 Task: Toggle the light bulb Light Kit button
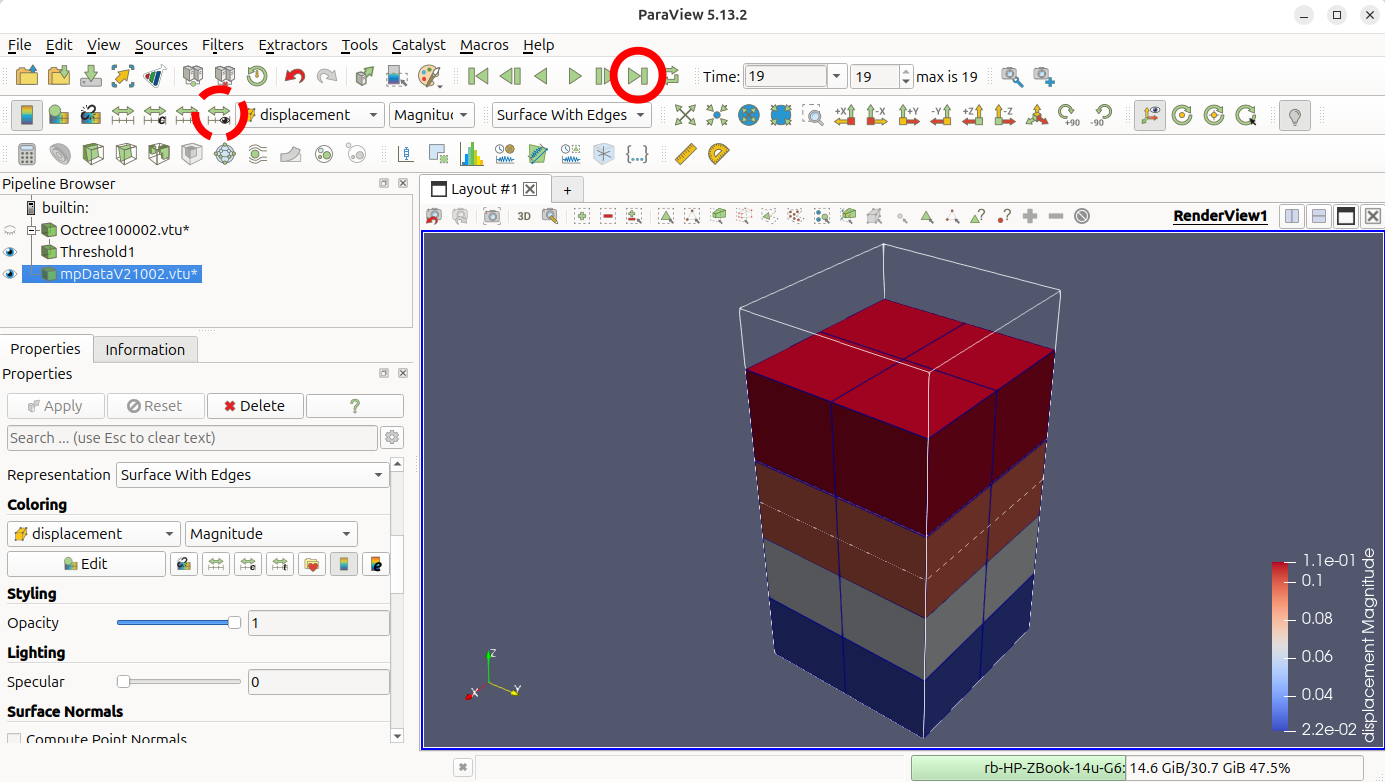click(1295, 115)
